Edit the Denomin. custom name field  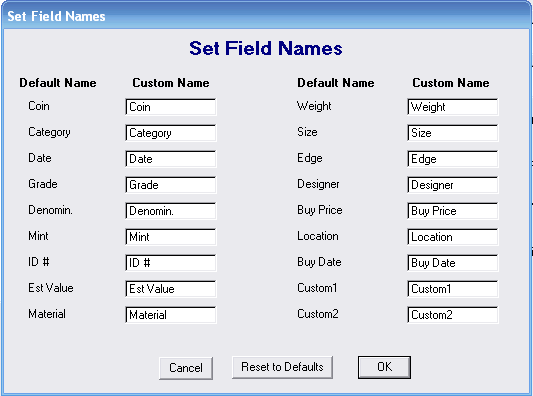(171, 211)
